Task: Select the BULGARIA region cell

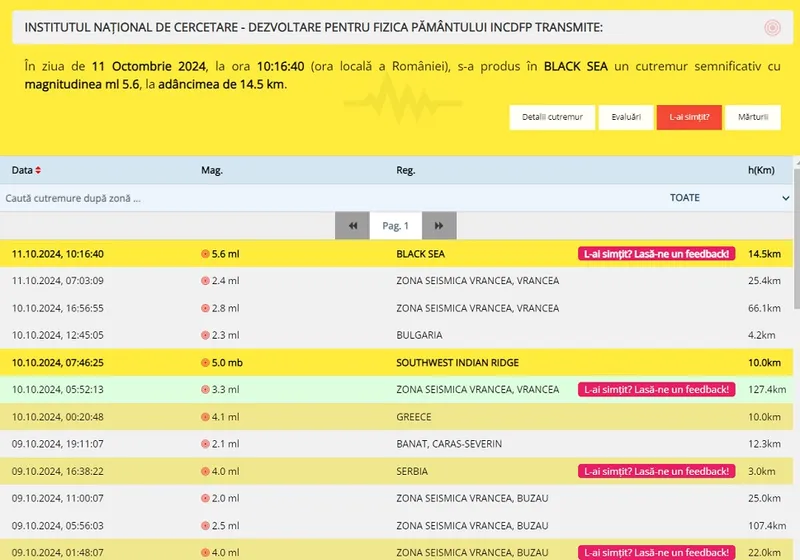Action: [x=419, y=335]
